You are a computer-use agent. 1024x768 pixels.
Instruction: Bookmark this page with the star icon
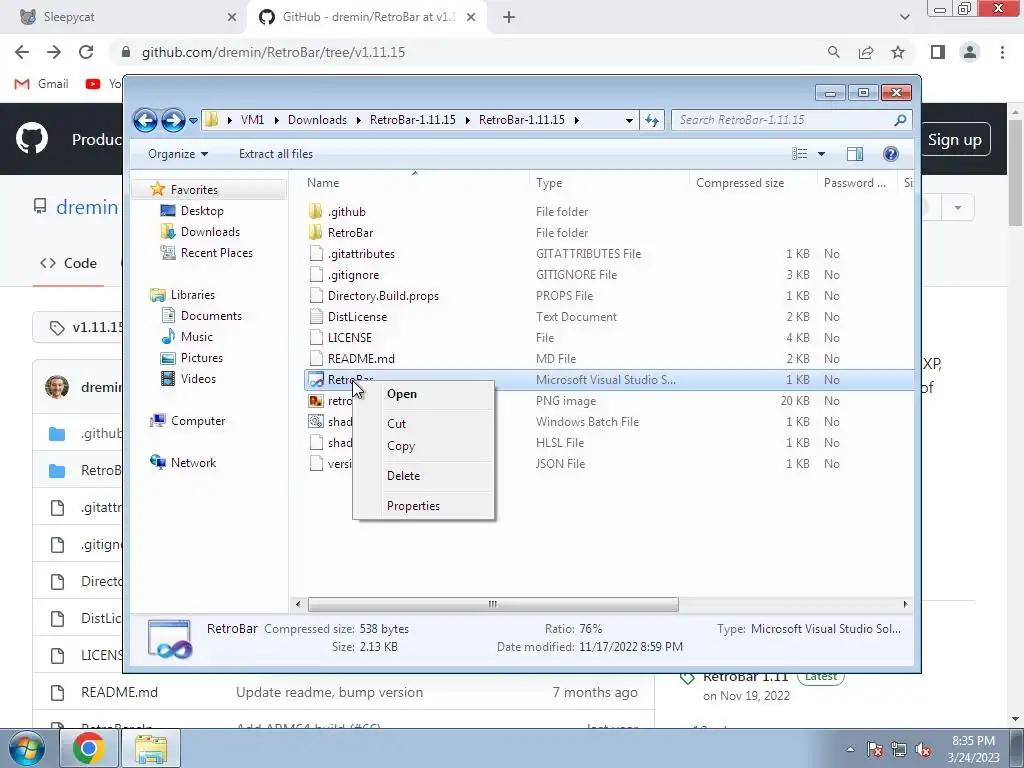[x=898, y=52]
